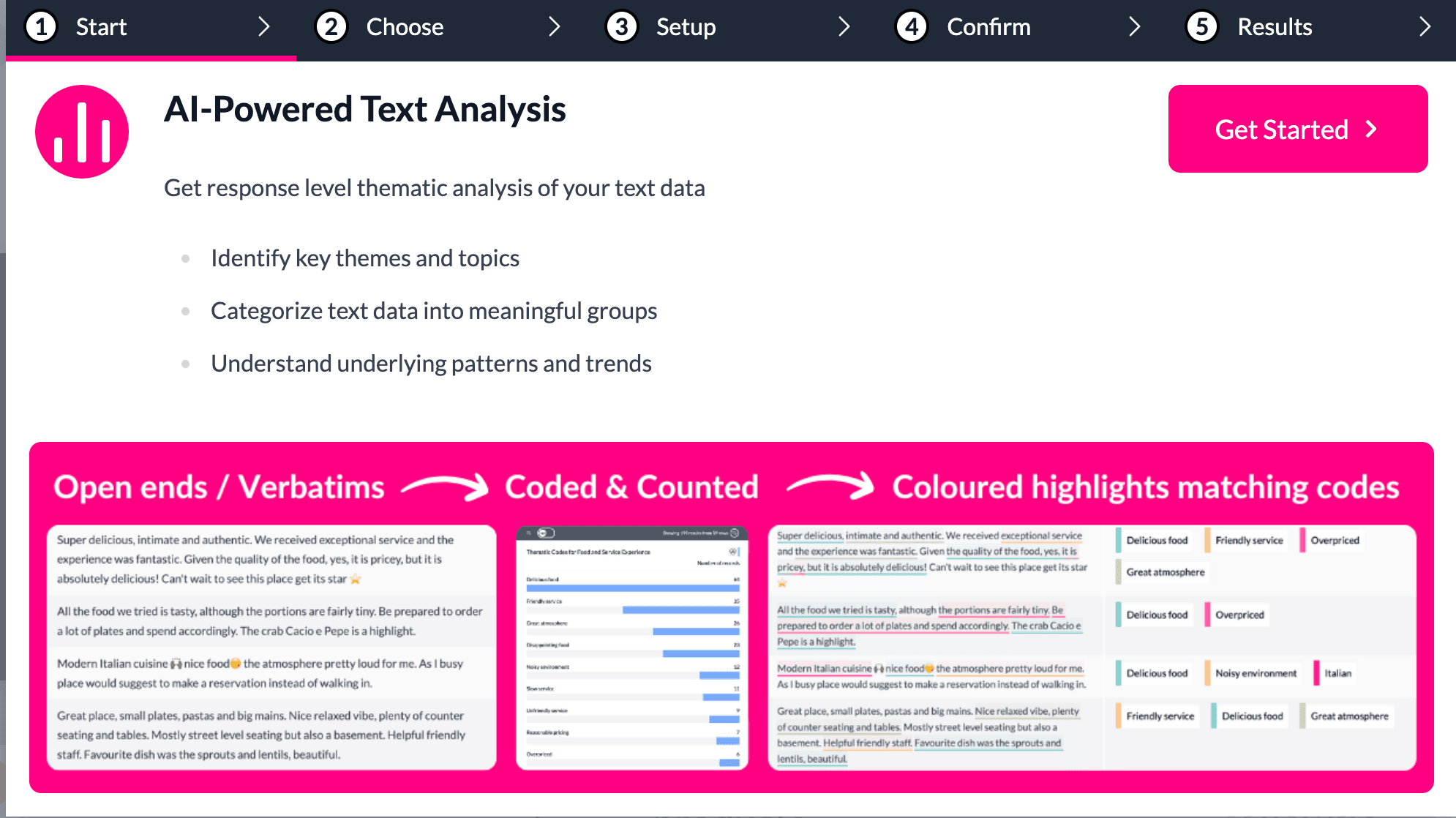This screenshot has height=818, width=1456.
Task: Click the pink bar chart logo
Action: [82, 132]
